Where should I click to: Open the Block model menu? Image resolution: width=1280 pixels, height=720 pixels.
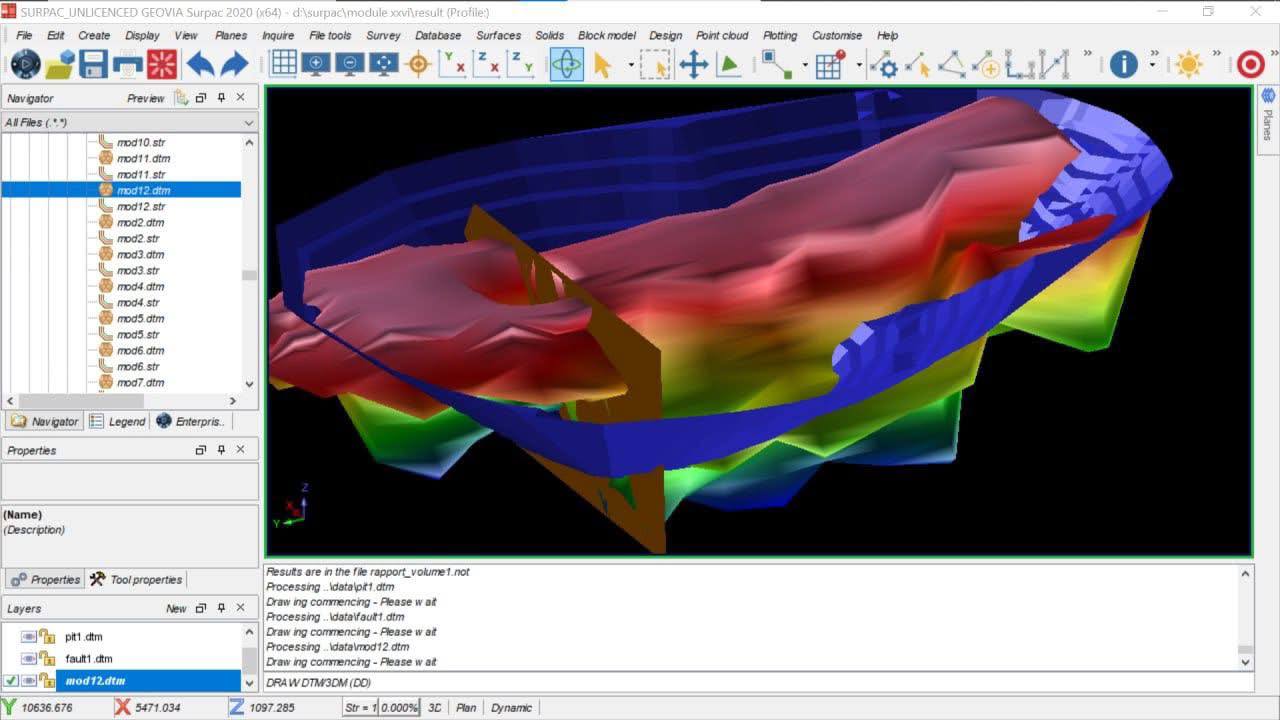pyautogui.click(x=606, y=35)
